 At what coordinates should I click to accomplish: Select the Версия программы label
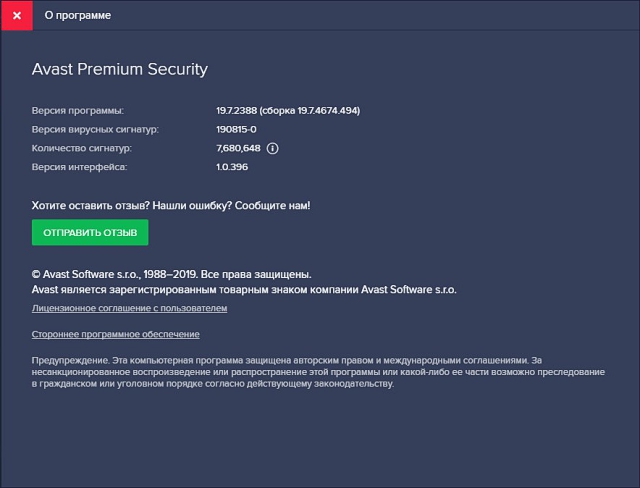[77, 110]
